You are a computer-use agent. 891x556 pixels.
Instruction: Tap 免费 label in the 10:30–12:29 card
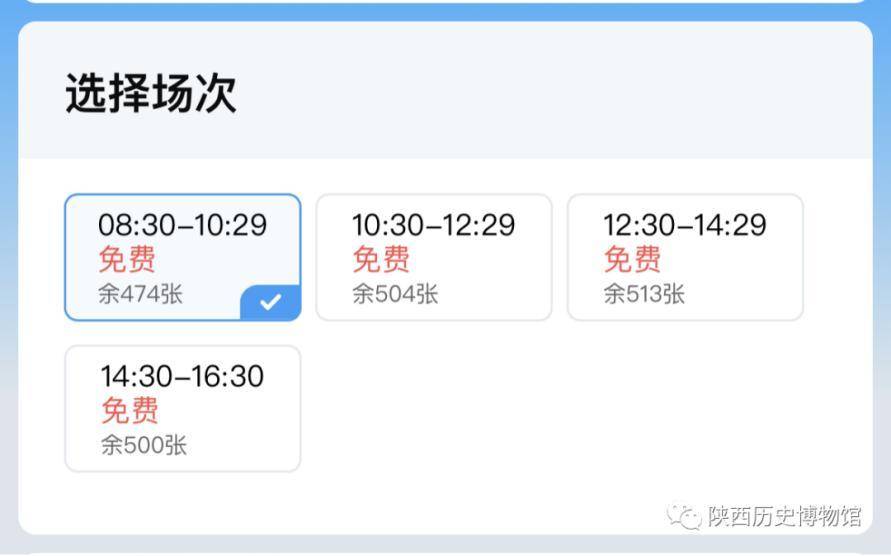[x=381, y=260]
